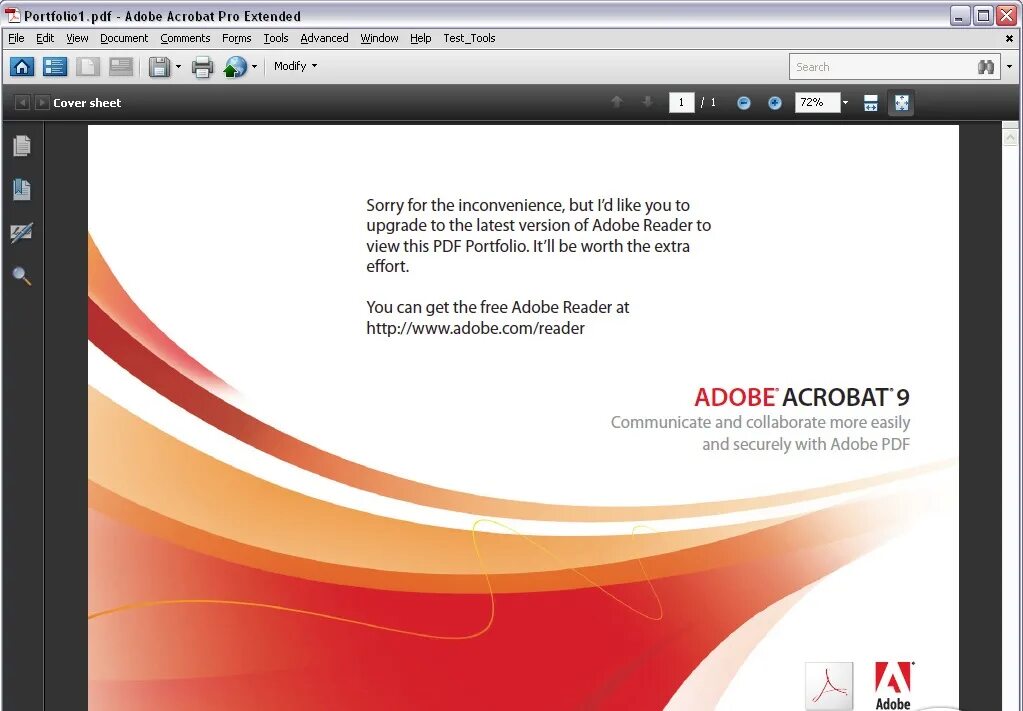Click the Cover sheet file title
This screenshot has width=1023, height=711.
[87, 102]
